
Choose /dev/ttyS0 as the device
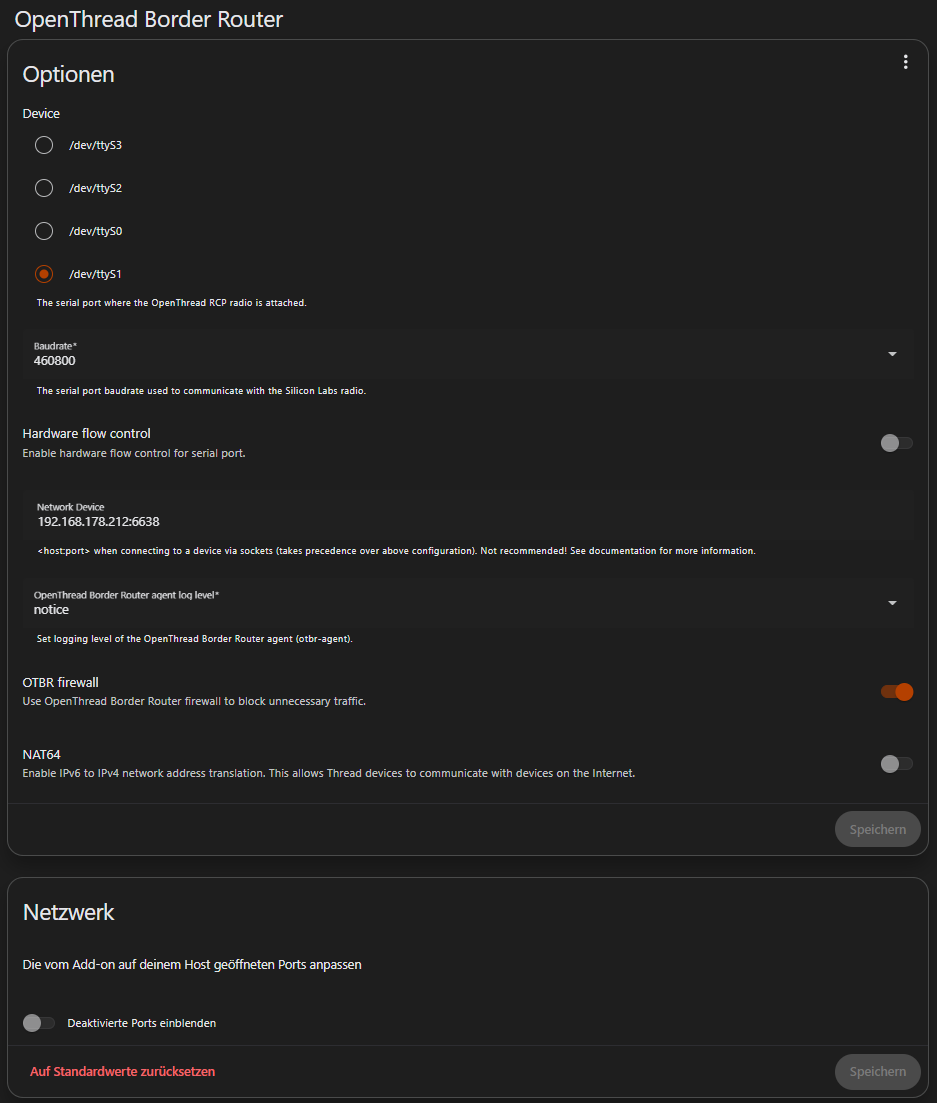(44, 231)
